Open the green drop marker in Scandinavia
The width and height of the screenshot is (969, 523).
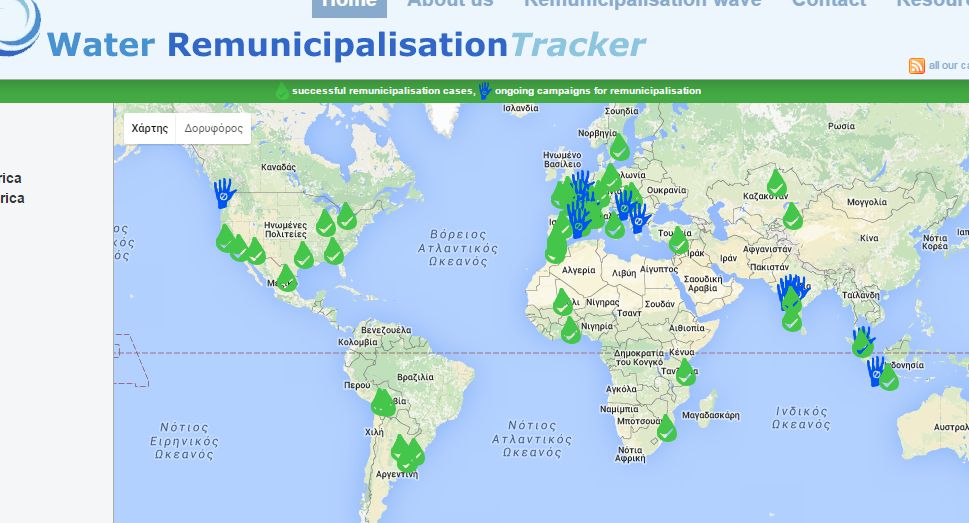[620, 148]
